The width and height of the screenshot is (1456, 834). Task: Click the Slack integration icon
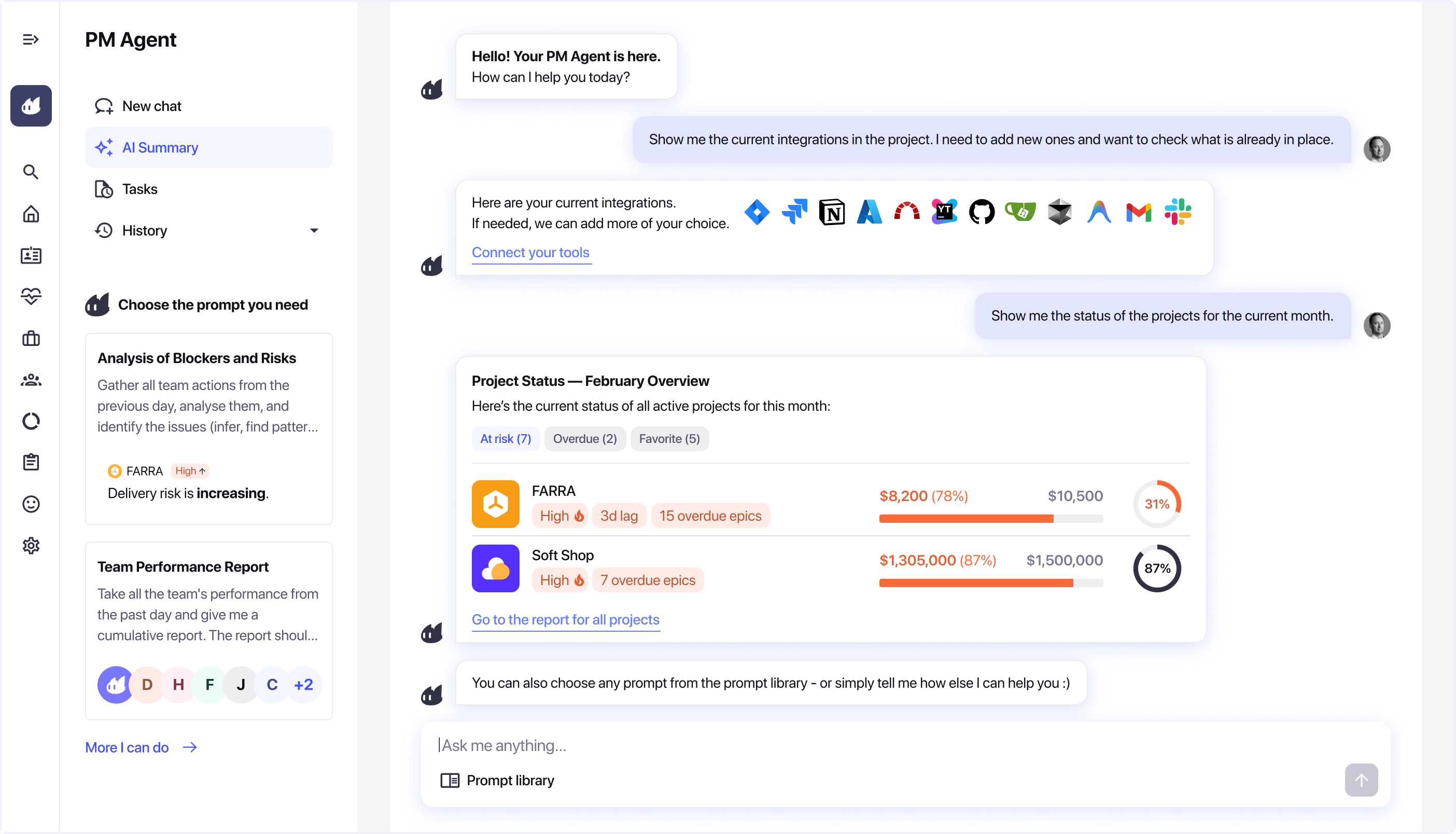coord(1178,213)
